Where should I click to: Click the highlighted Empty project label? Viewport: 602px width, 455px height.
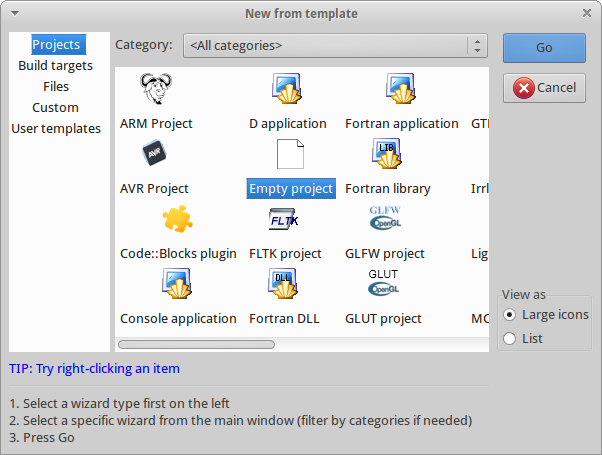point(291,189)
